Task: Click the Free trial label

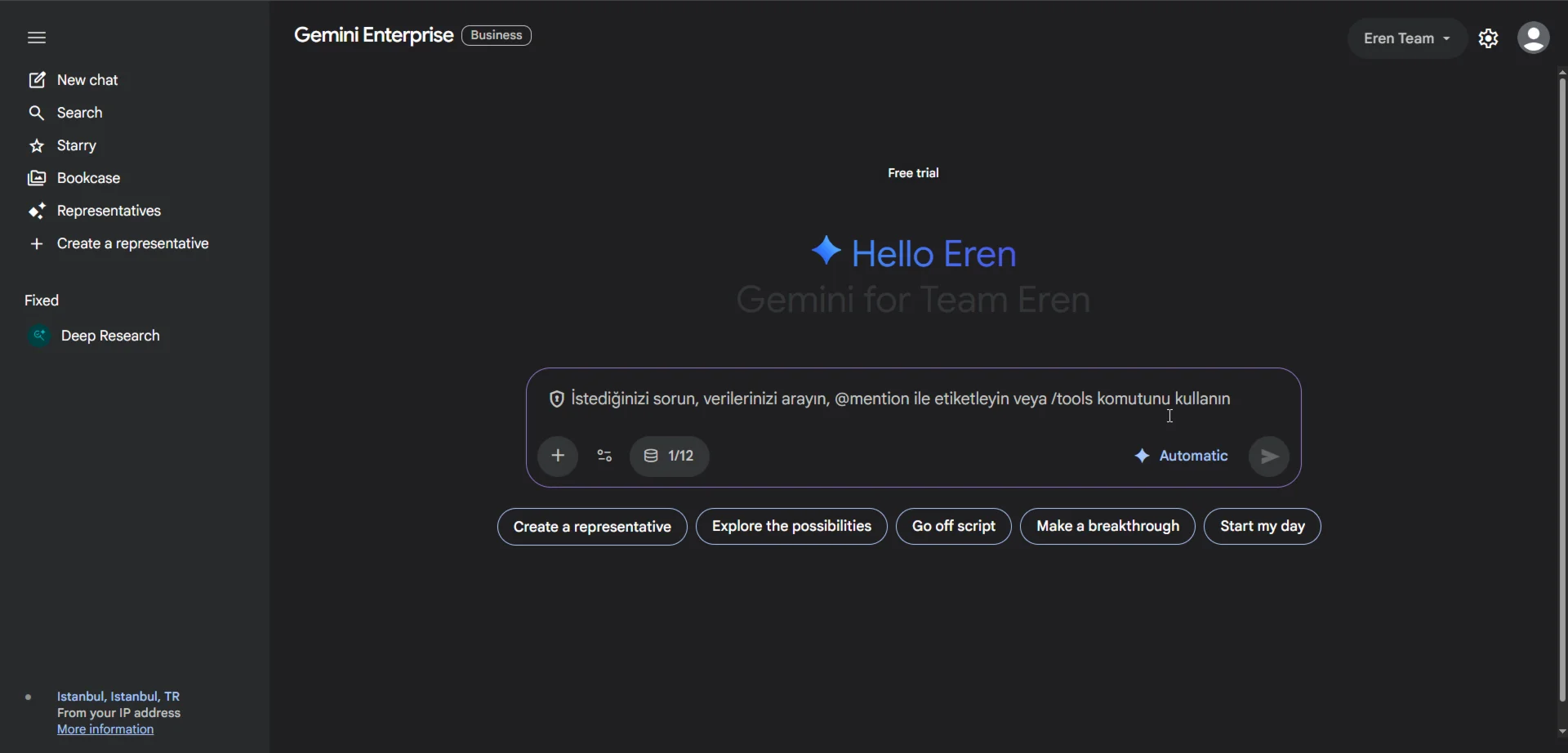Action: click(x=913, y=173)
